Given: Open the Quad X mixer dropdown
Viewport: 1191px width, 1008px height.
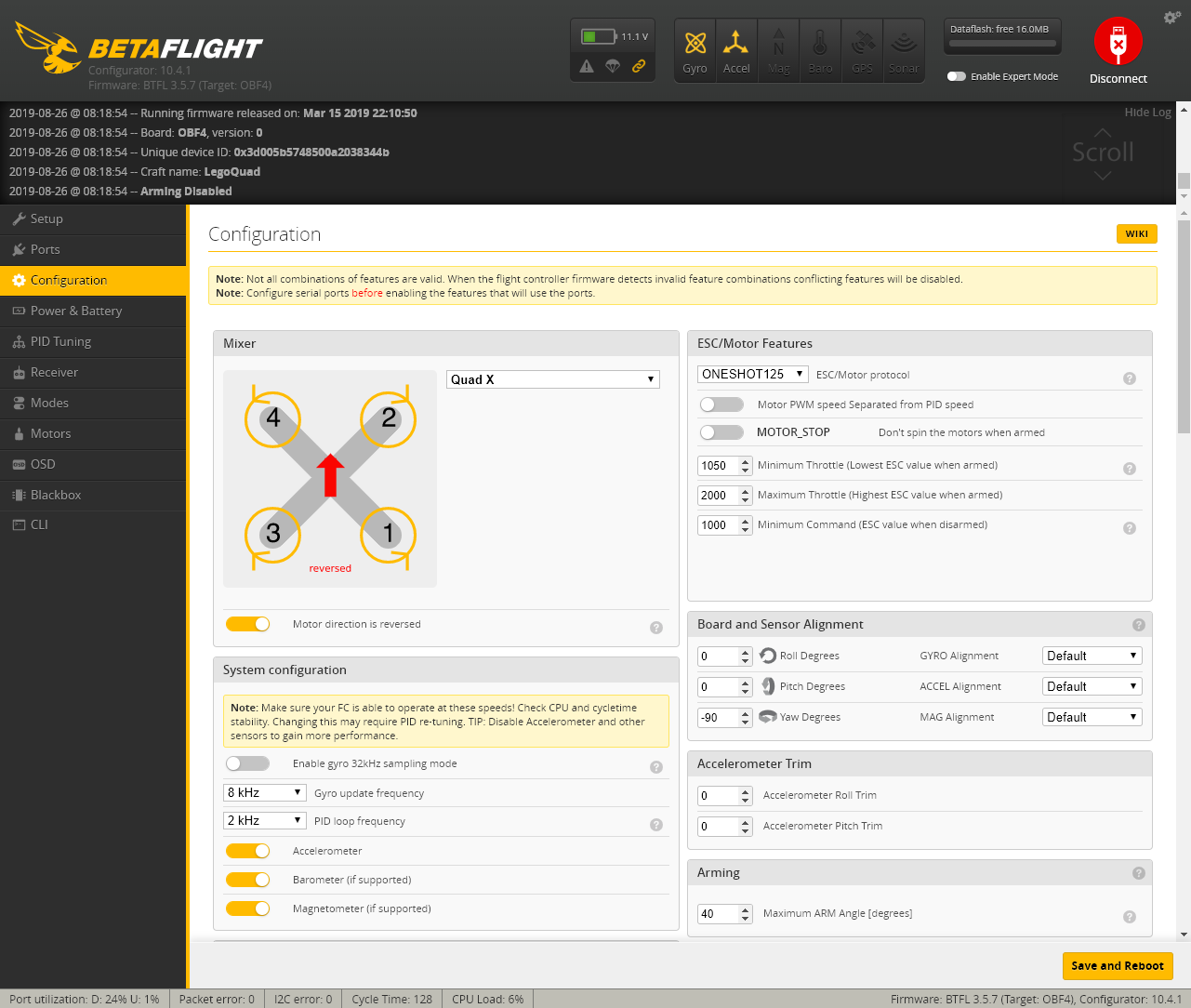Looking at the screenshot, I should point(552,379).
